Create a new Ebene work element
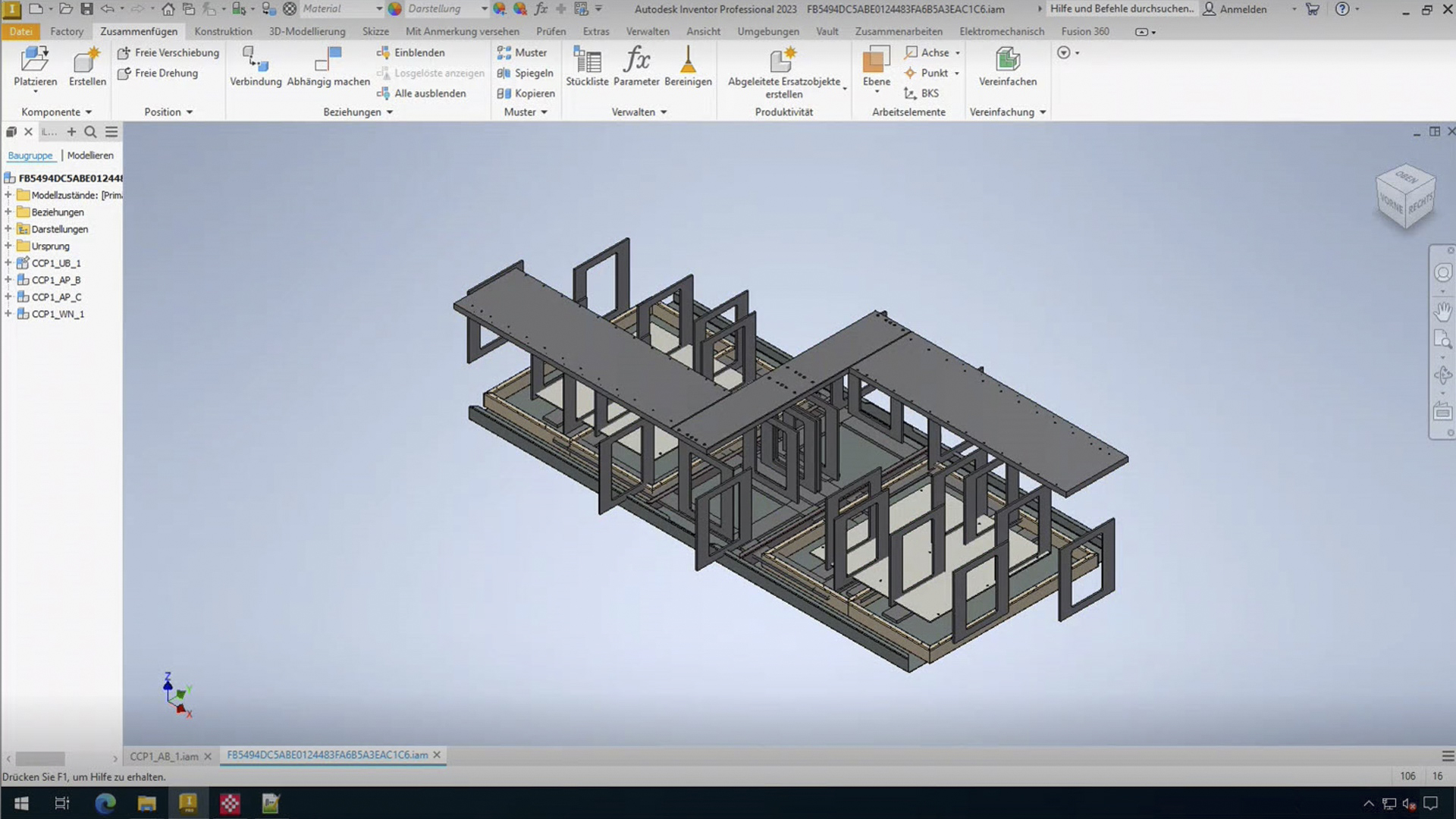Screen dimensions: 1456x819 pyautogui.click(x=876, y=67)
